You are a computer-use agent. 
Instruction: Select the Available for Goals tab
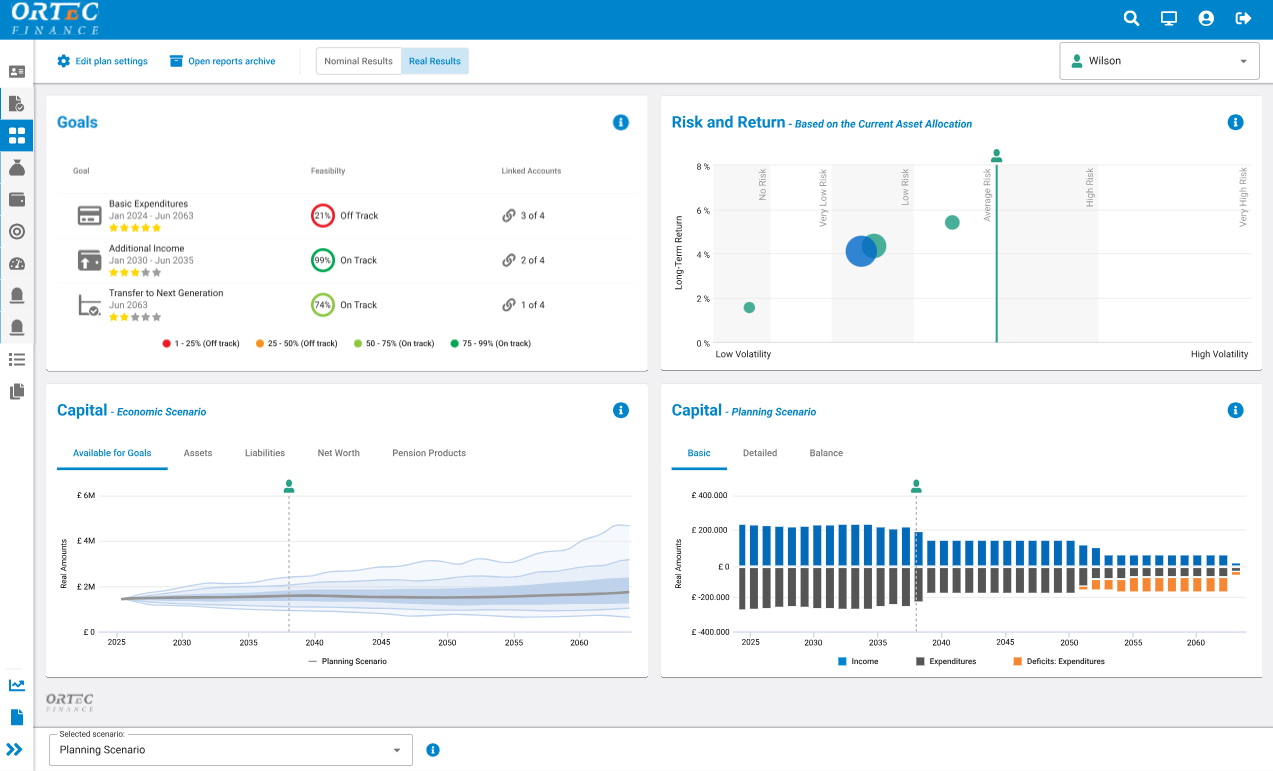point(112,453)
